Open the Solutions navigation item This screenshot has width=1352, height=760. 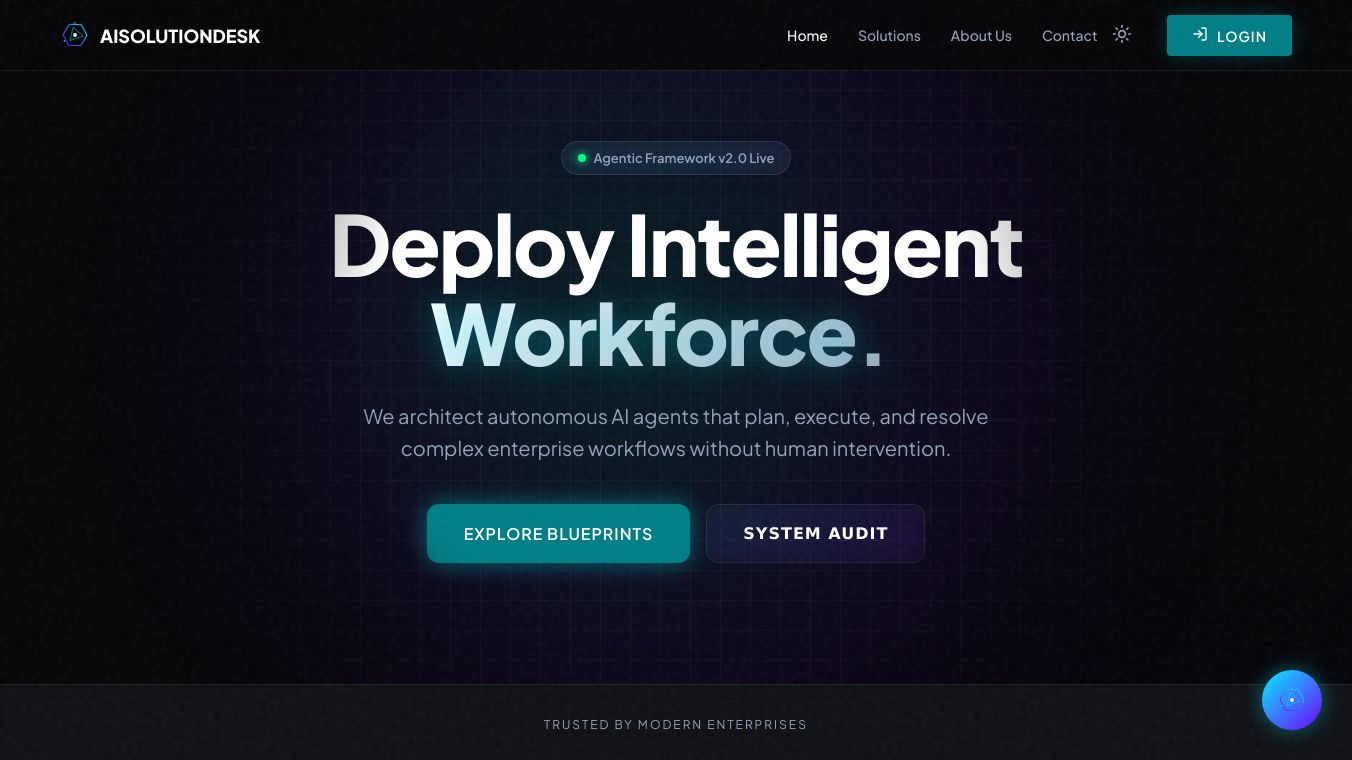click(x=889, y=36)
